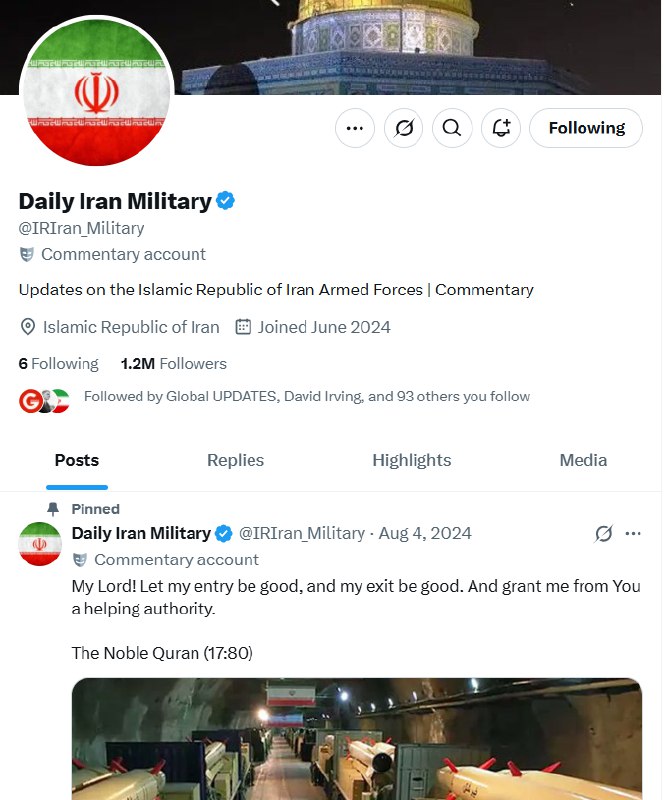The image size is (667, 800).
Task: View the 6 Following list
Action: tap(59, 364)
